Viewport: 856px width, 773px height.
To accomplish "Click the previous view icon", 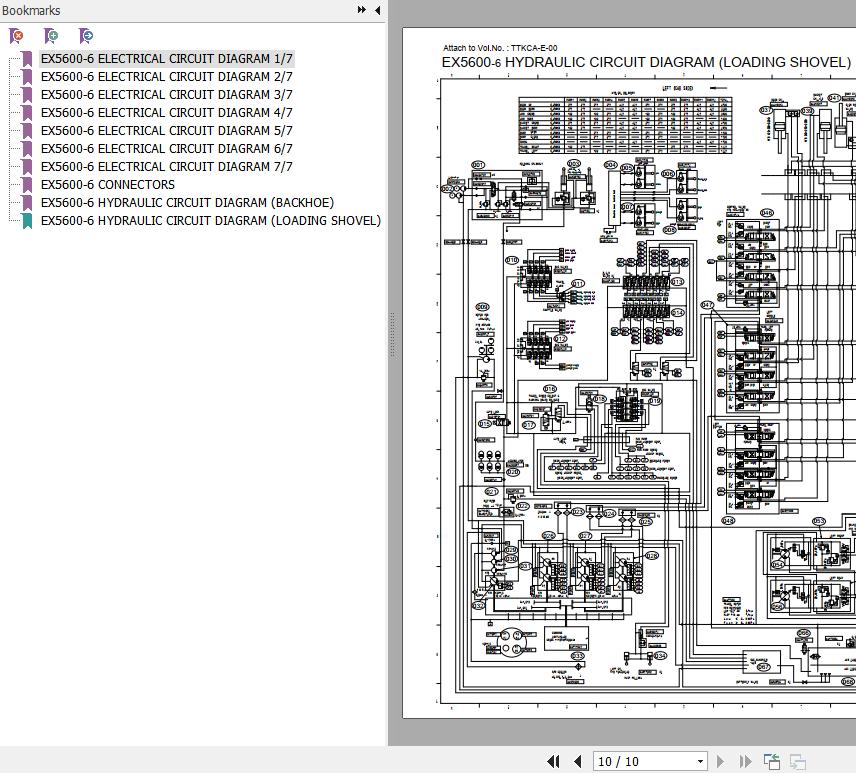I will [772, 761].
